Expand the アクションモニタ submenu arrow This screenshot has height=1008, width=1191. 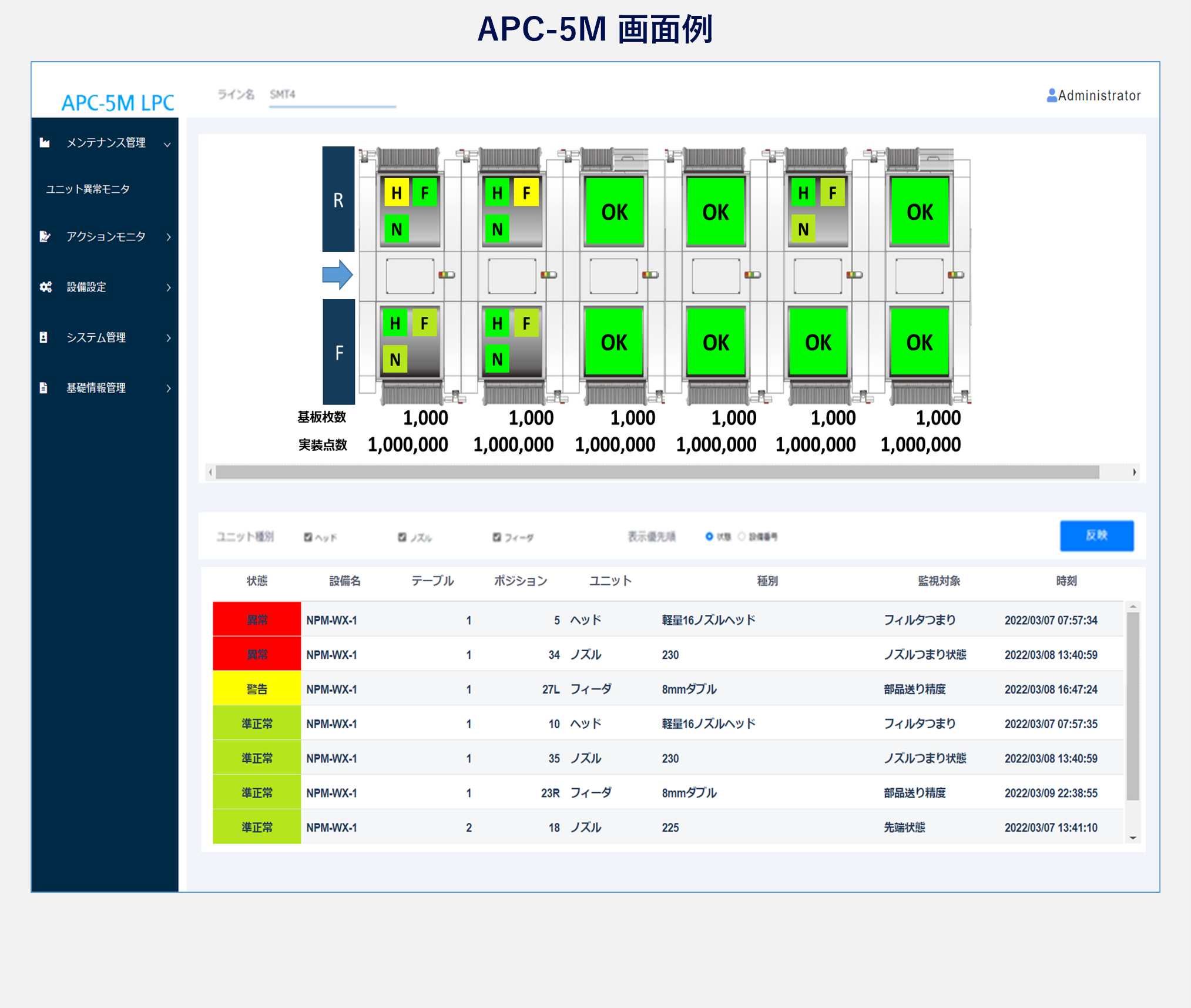click(169, 237)
